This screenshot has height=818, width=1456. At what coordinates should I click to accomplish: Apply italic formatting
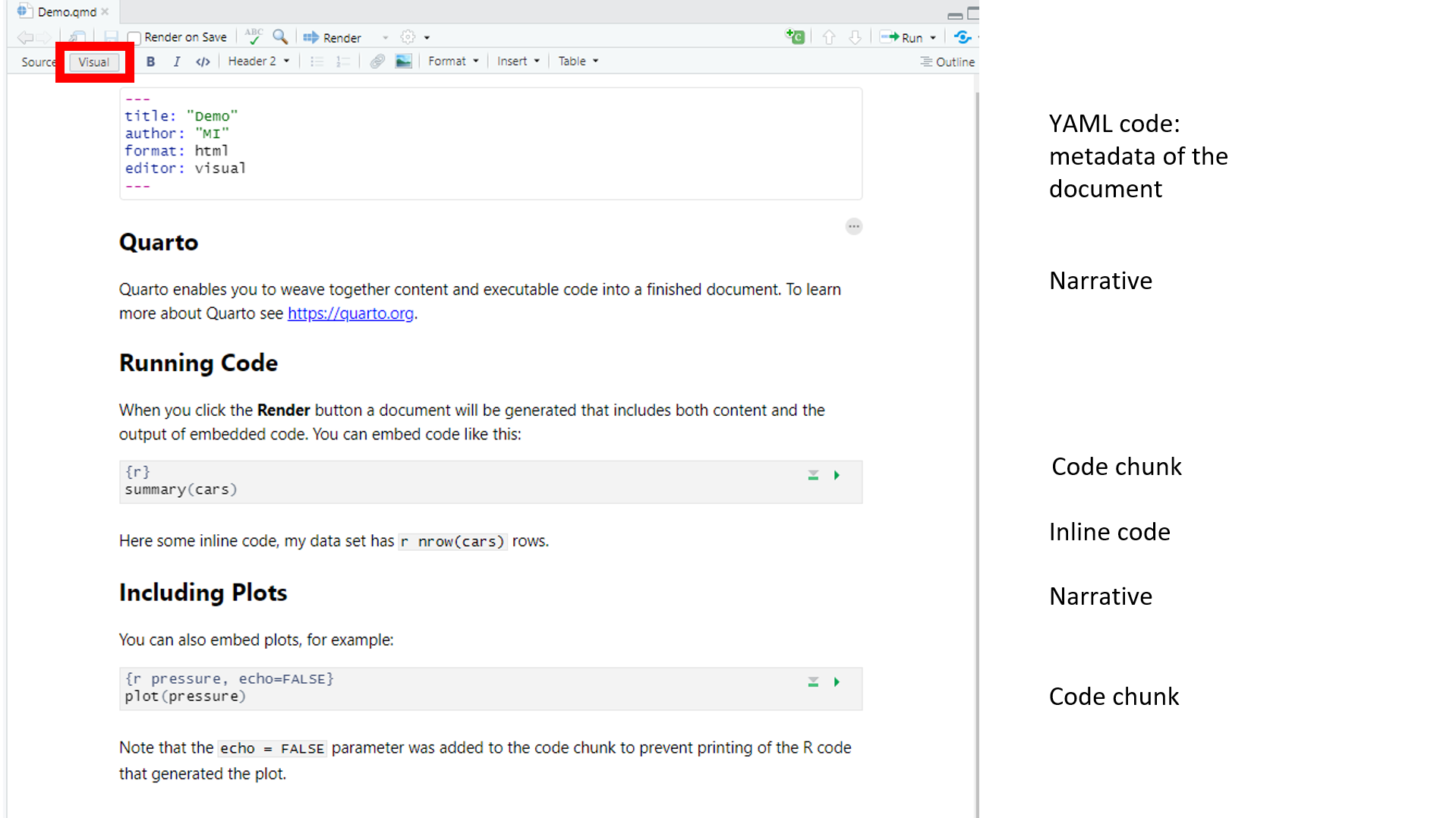coord(176,61)
